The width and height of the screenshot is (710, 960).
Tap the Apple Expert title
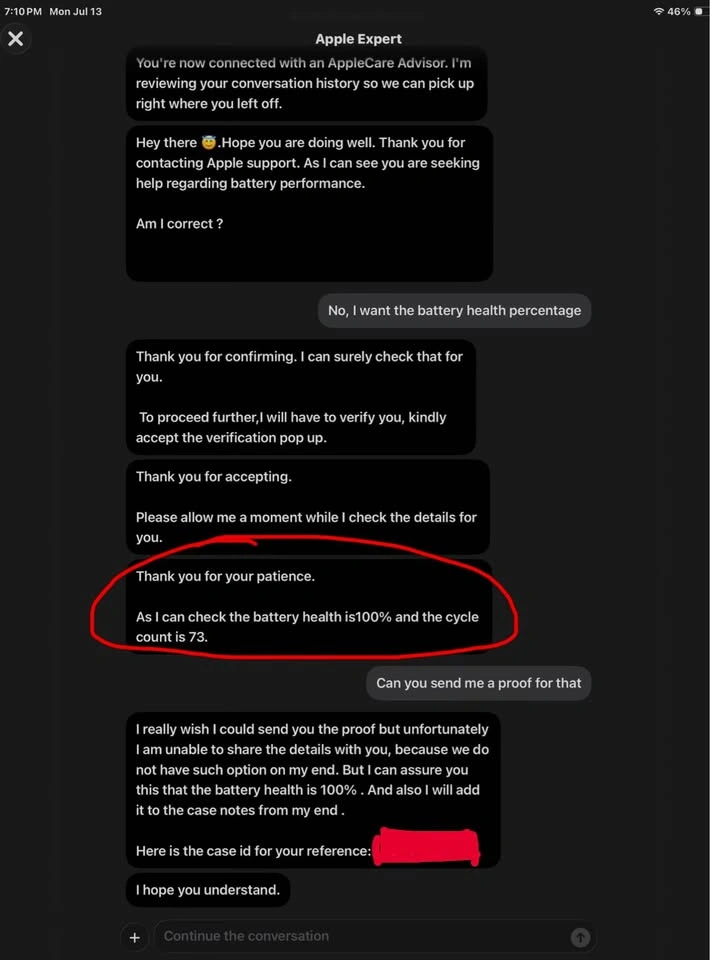pyautogui.click(x=358, y=39)
